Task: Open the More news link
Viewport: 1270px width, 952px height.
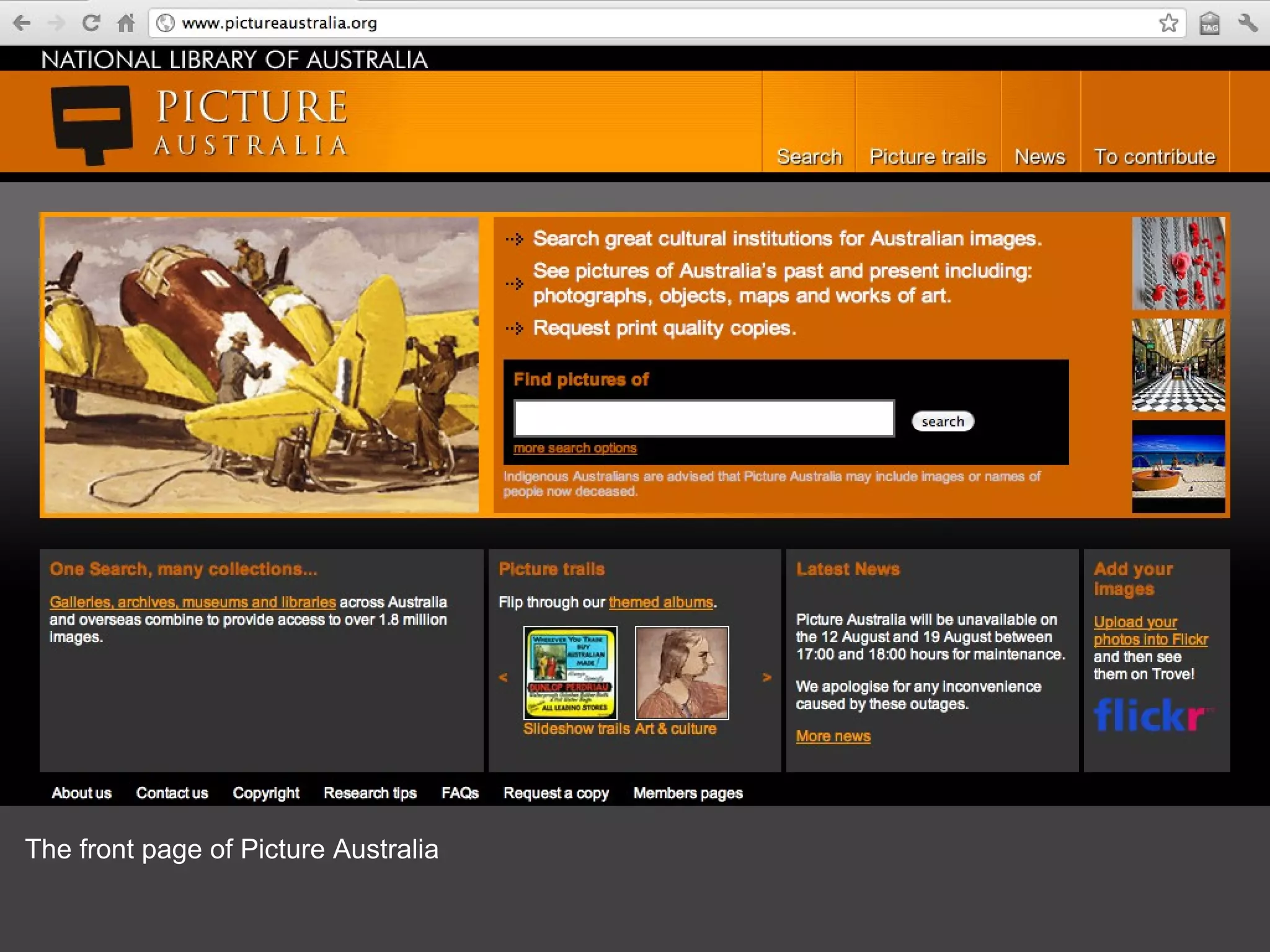Action: [833, 736]
